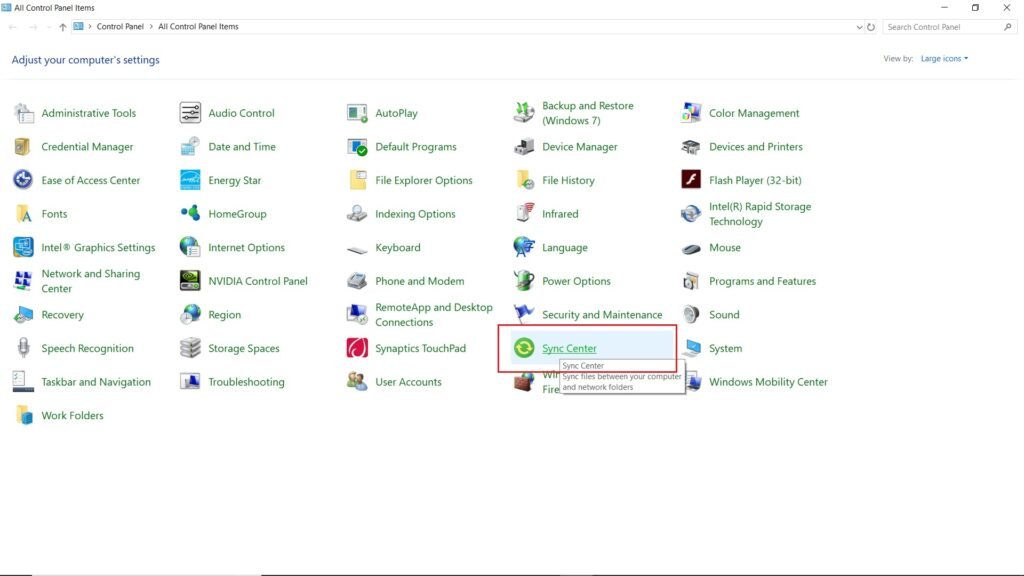Refresh the Control Panel view
Viewport: 1024px width, 576px height.
[871, 27]
